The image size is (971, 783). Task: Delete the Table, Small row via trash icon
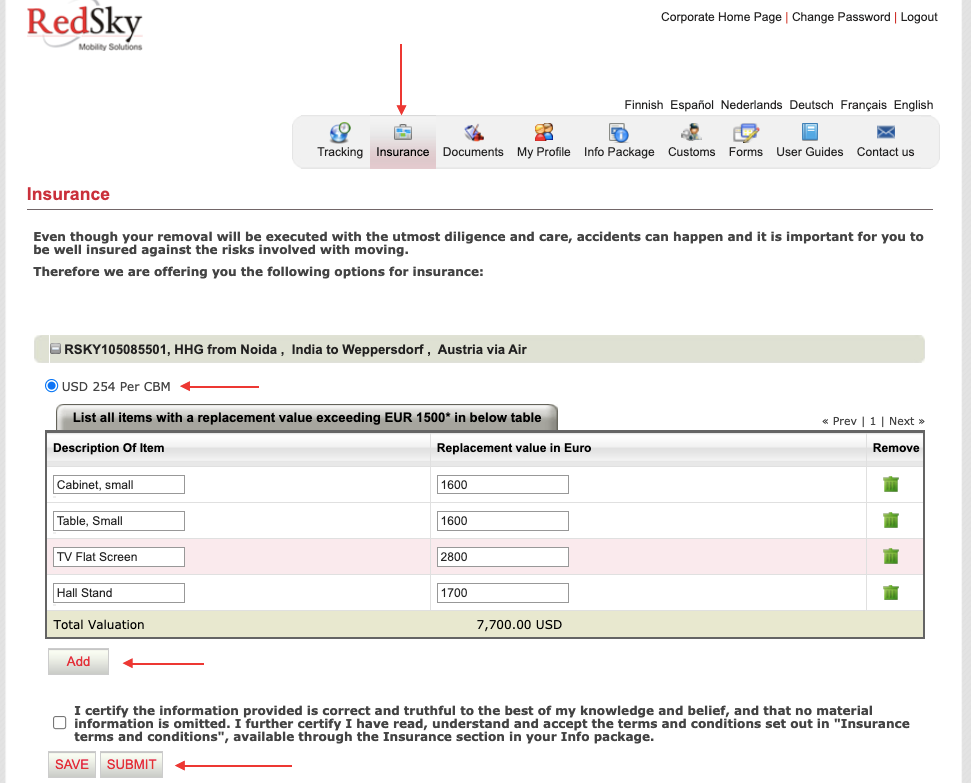[890, 520]
